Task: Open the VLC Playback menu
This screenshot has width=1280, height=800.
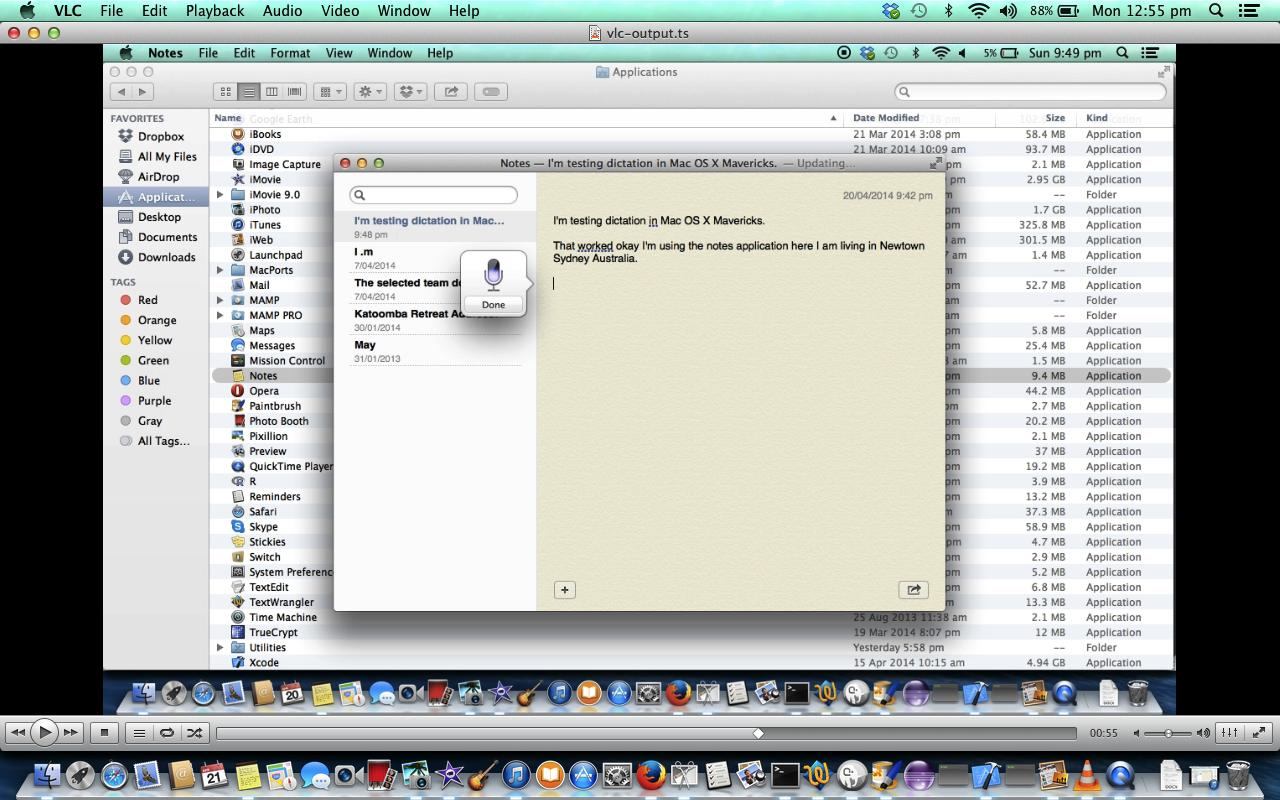Action: click(x=214, y=10)
